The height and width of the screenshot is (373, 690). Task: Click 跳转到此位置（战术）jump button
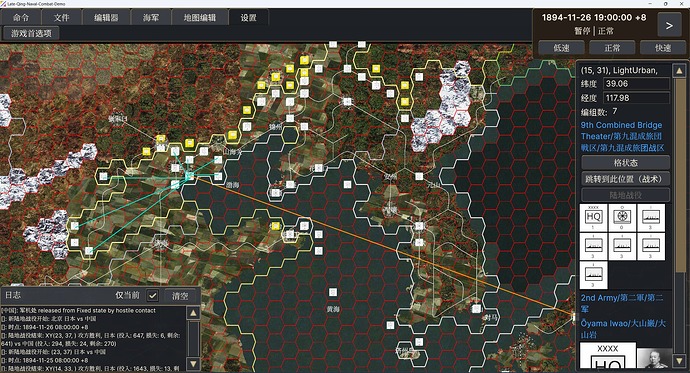pos(625,179)
